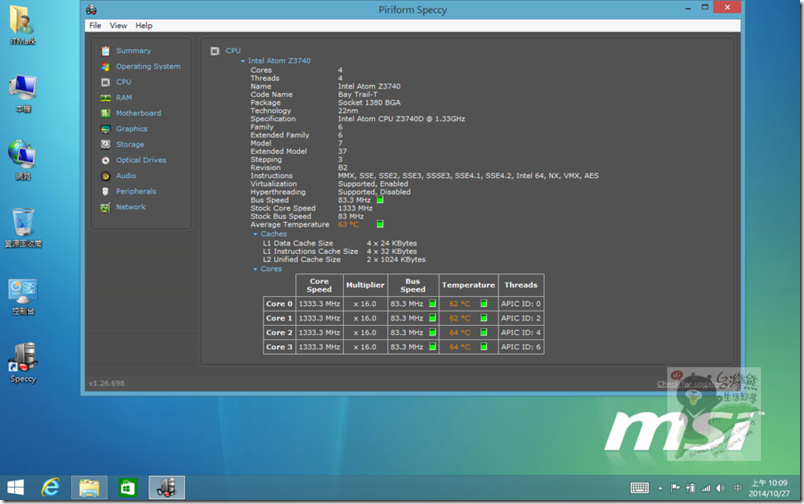Click the L2 Unified Cache Size row

pyautogui.click(x=344, y=260)
